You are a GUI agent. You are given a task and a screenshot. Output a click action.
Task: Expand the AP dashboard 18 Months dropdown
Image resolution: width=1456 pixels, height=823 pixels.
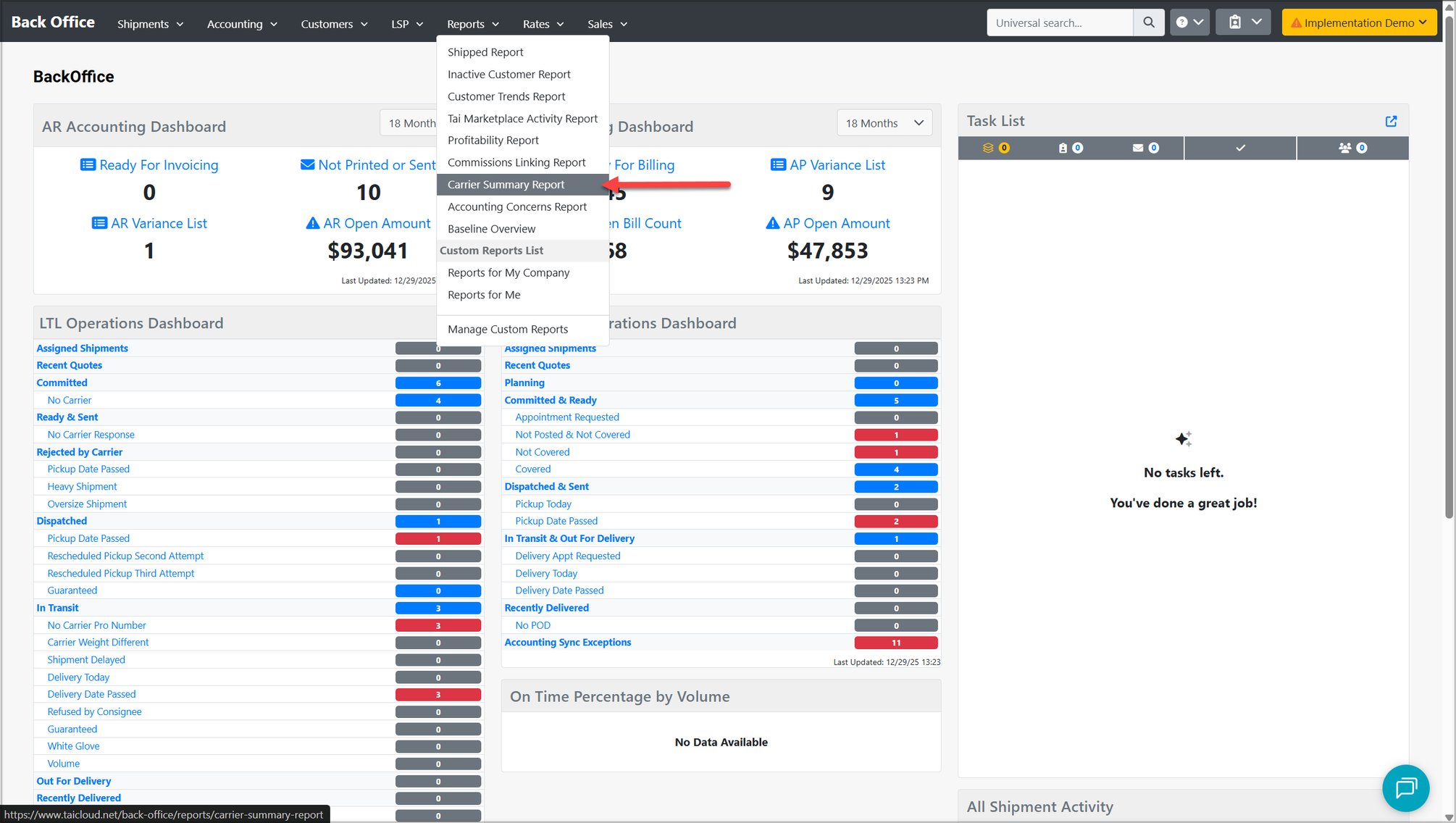click(884, 123)
